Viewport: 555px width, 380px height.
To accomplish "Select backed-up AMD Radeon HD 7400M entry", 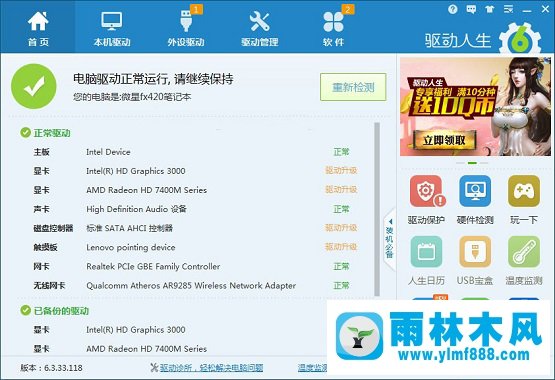I will (x=120, y=349).
